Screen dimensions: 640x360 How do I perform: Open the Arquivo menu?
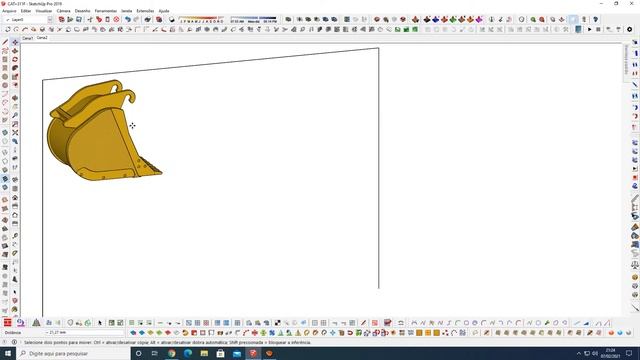(9, 11)
